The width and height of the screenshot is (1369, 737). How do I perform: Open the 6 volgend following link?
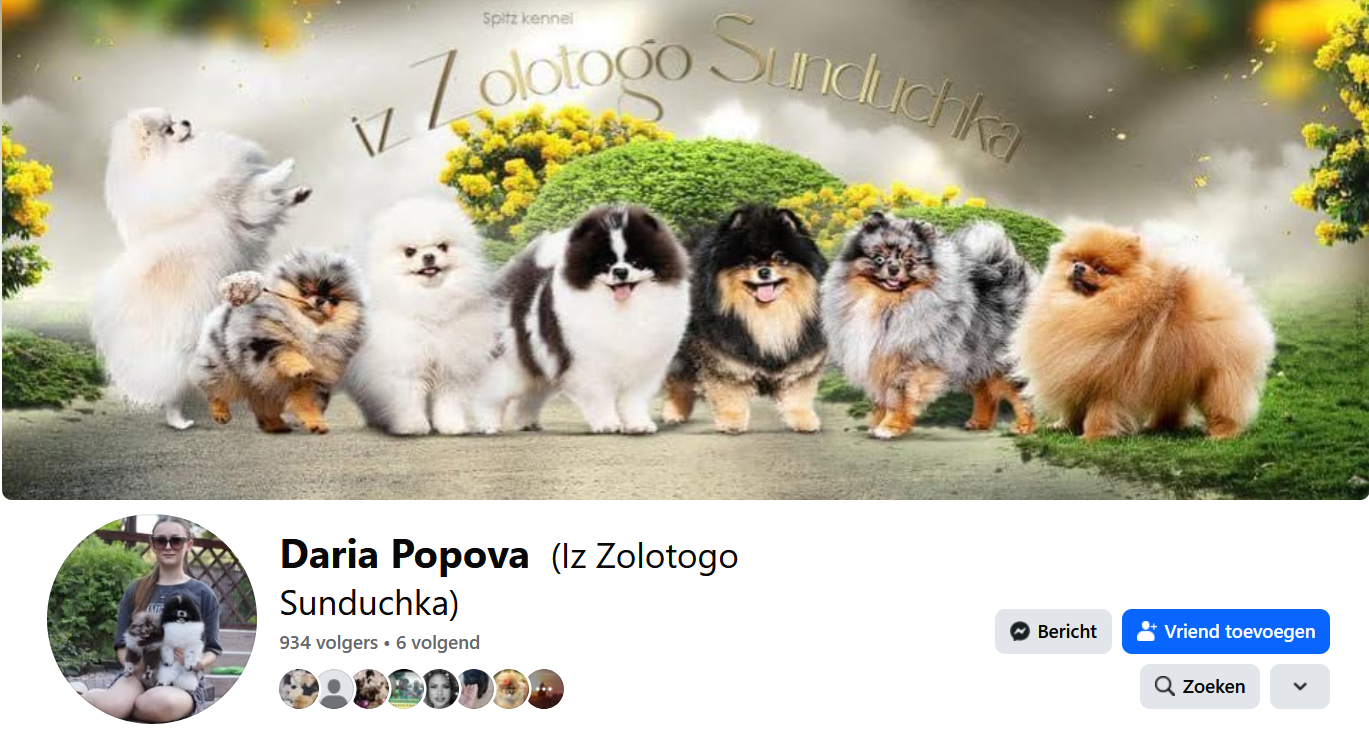(438, 643)
